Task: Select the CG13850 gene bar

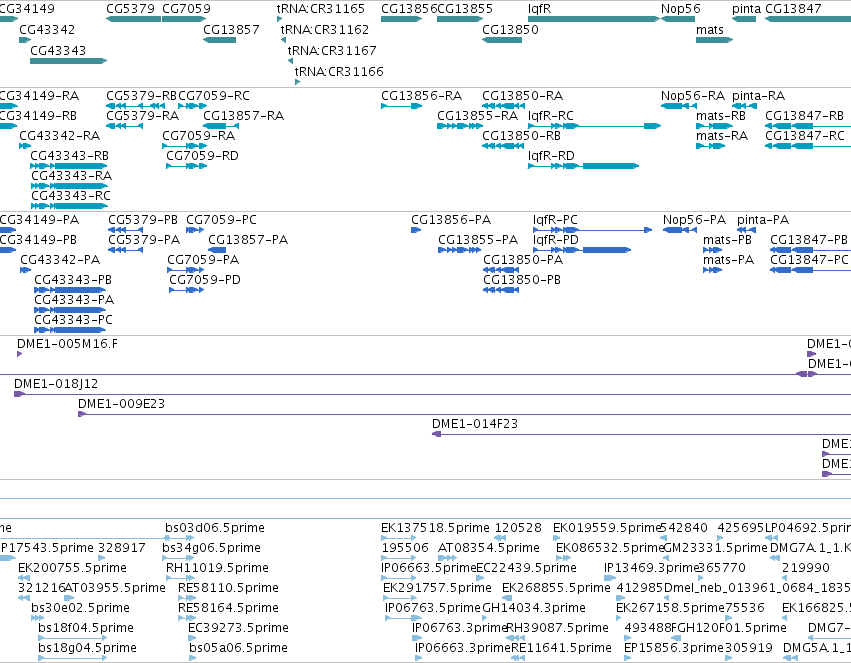Action: pyautogui.click(x=502, y=40)
